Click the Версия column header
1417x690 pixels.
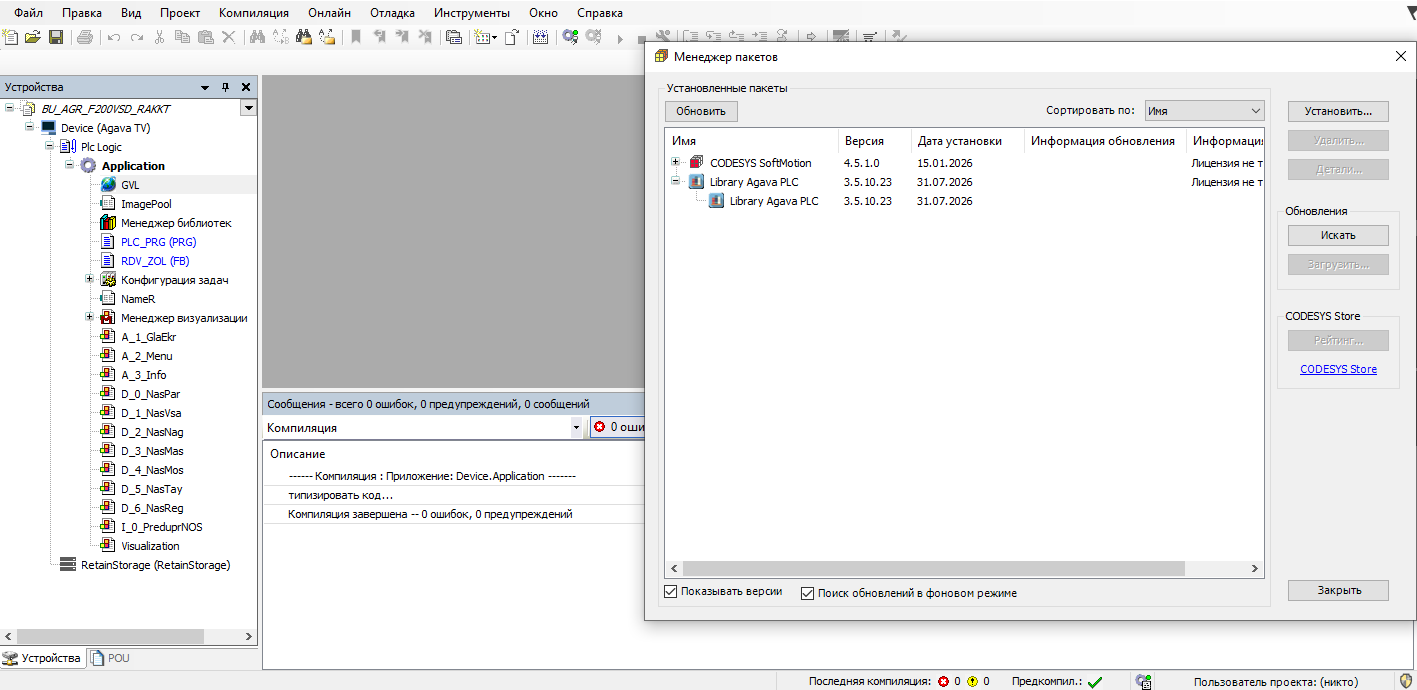(874, 141)
